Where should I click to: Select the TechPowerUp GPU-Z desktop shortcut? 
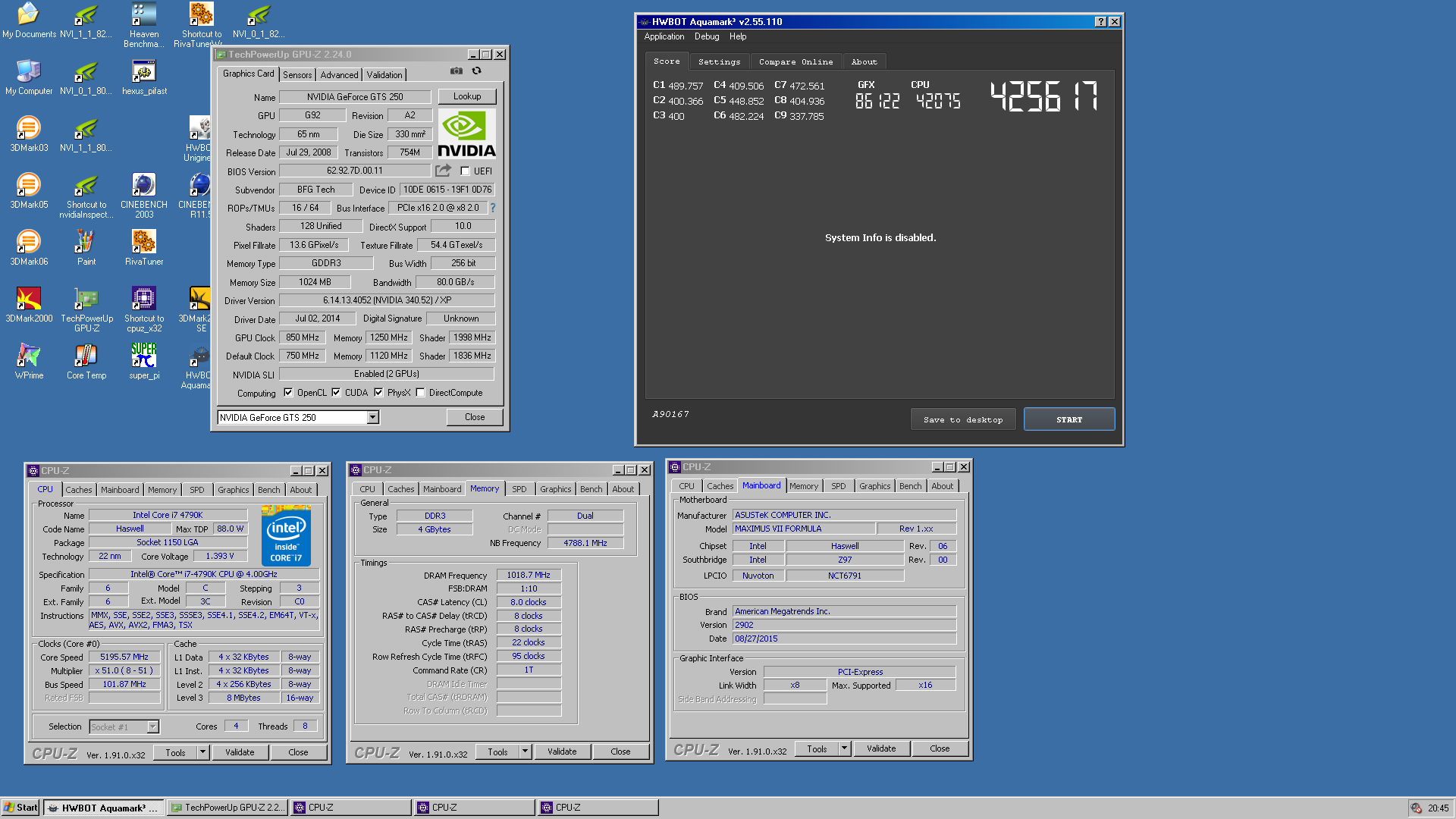[86, 309]
